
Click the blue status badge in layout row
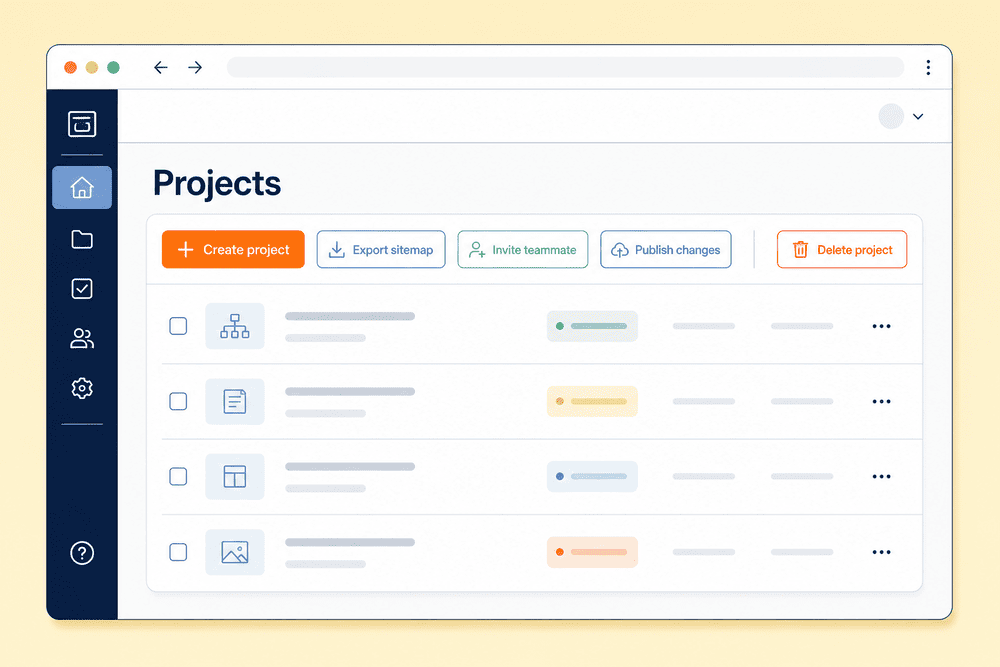pyautogui.click(x=592, y=476)
